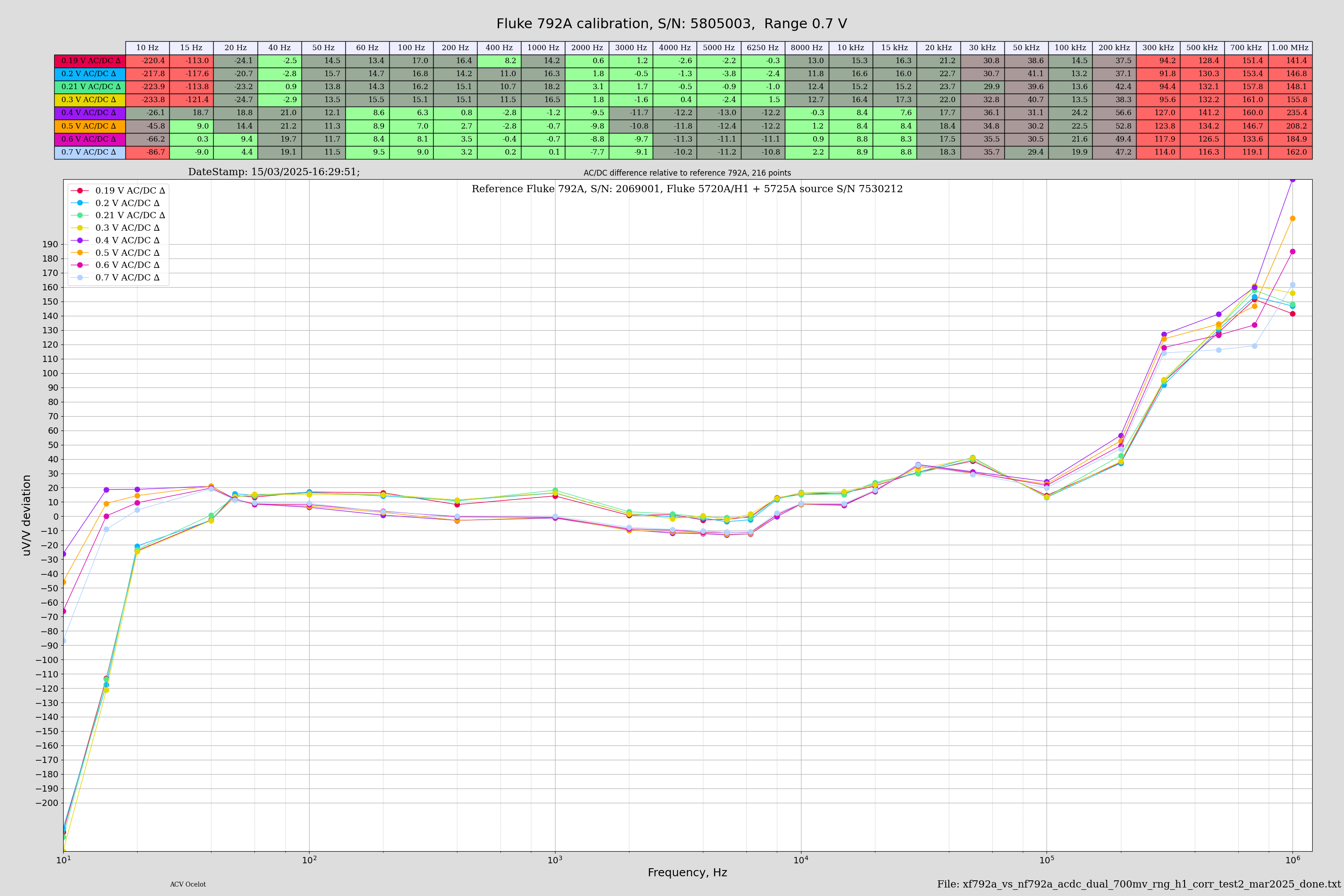Click the y-axis tick label '0'
Viewport: 1344px width, 896px height.
coord(56,517)
